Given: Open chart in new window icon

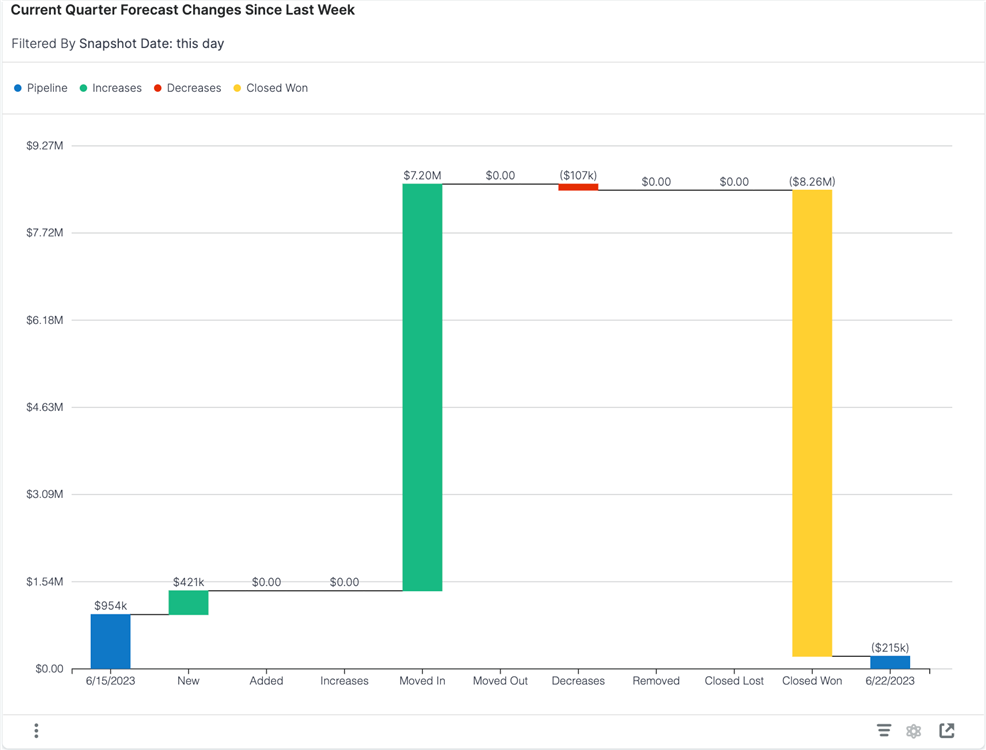Looking at the screenshot, I should 947,731.
